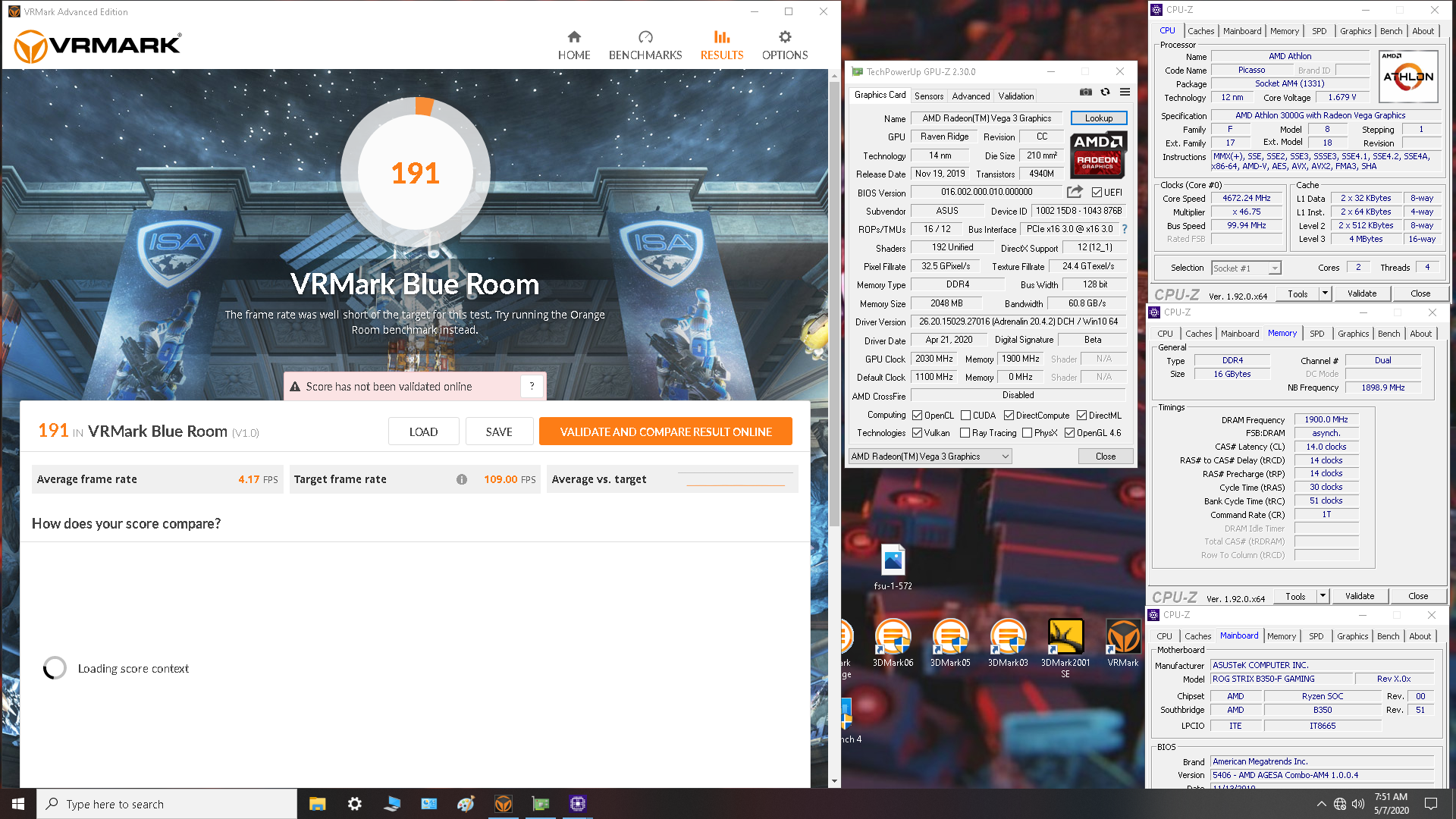Select the 3DMark2001 SE desktop shortcut
The height and width of the screenshot is (819, 1456).
tap(1065, 648)
